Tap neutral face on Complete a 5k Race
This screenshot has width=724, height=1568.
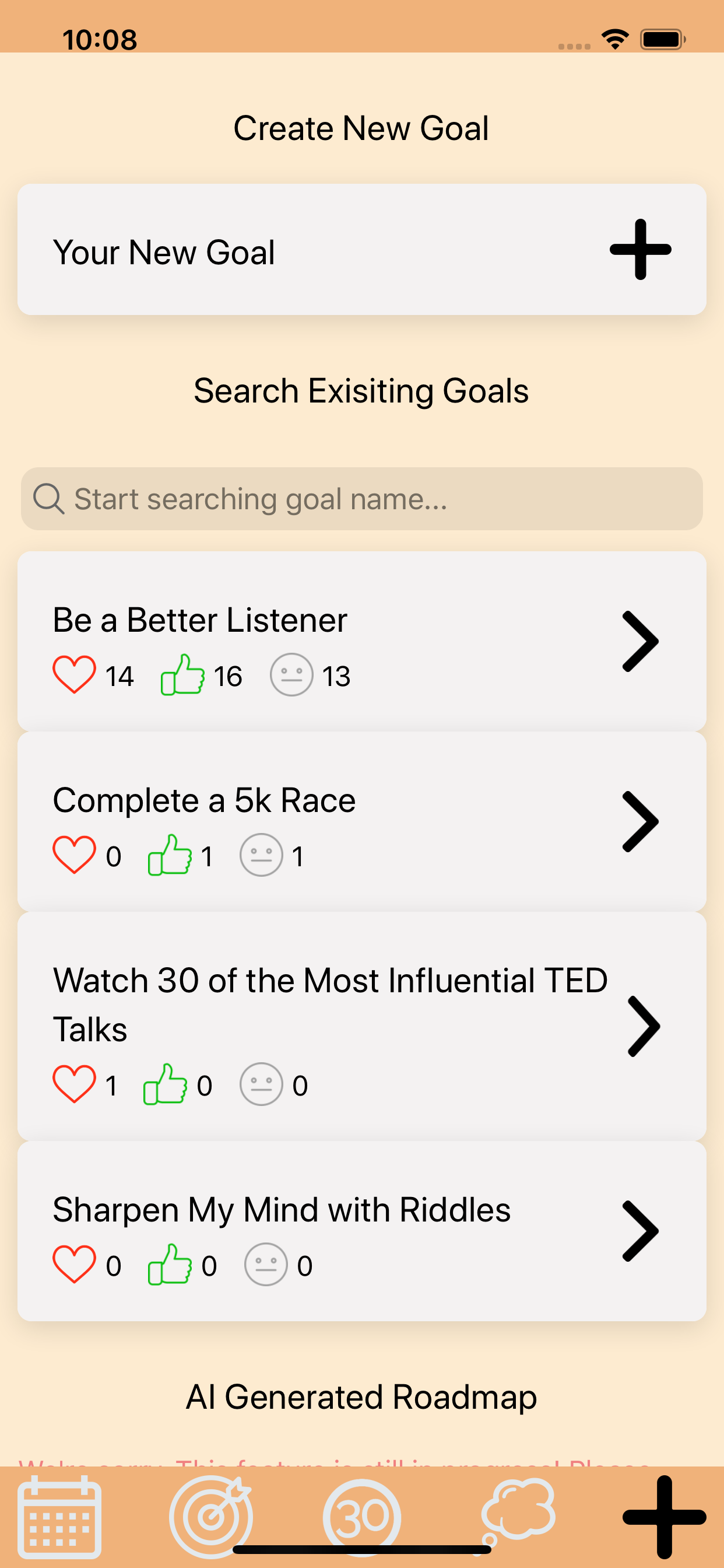tap(261, 855)
